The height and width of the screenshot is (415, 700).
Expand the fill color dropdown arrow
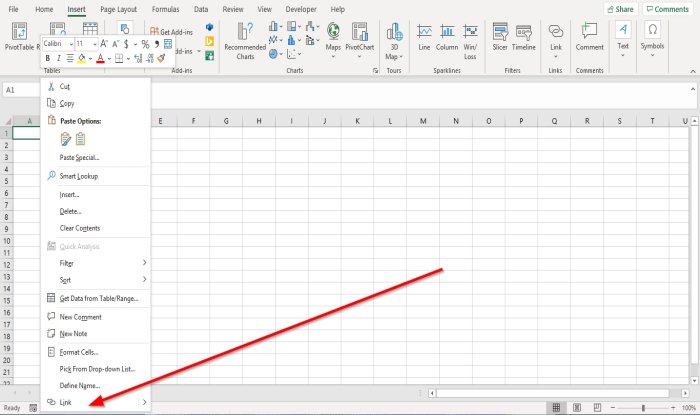(x=90, y=58)
